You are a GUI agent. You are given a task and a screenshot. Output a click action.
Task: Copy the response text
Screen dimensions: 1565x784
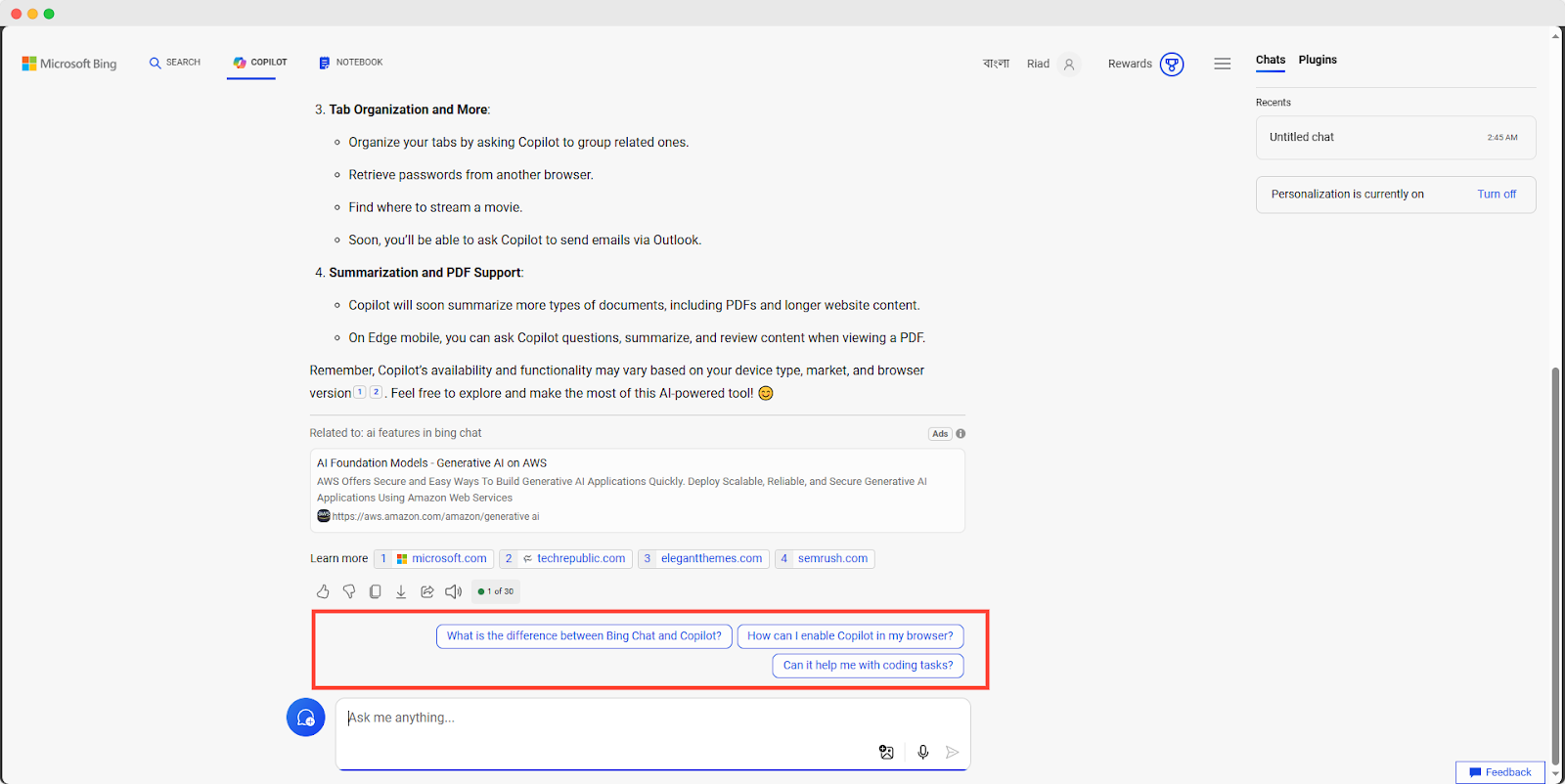[375, 591]
